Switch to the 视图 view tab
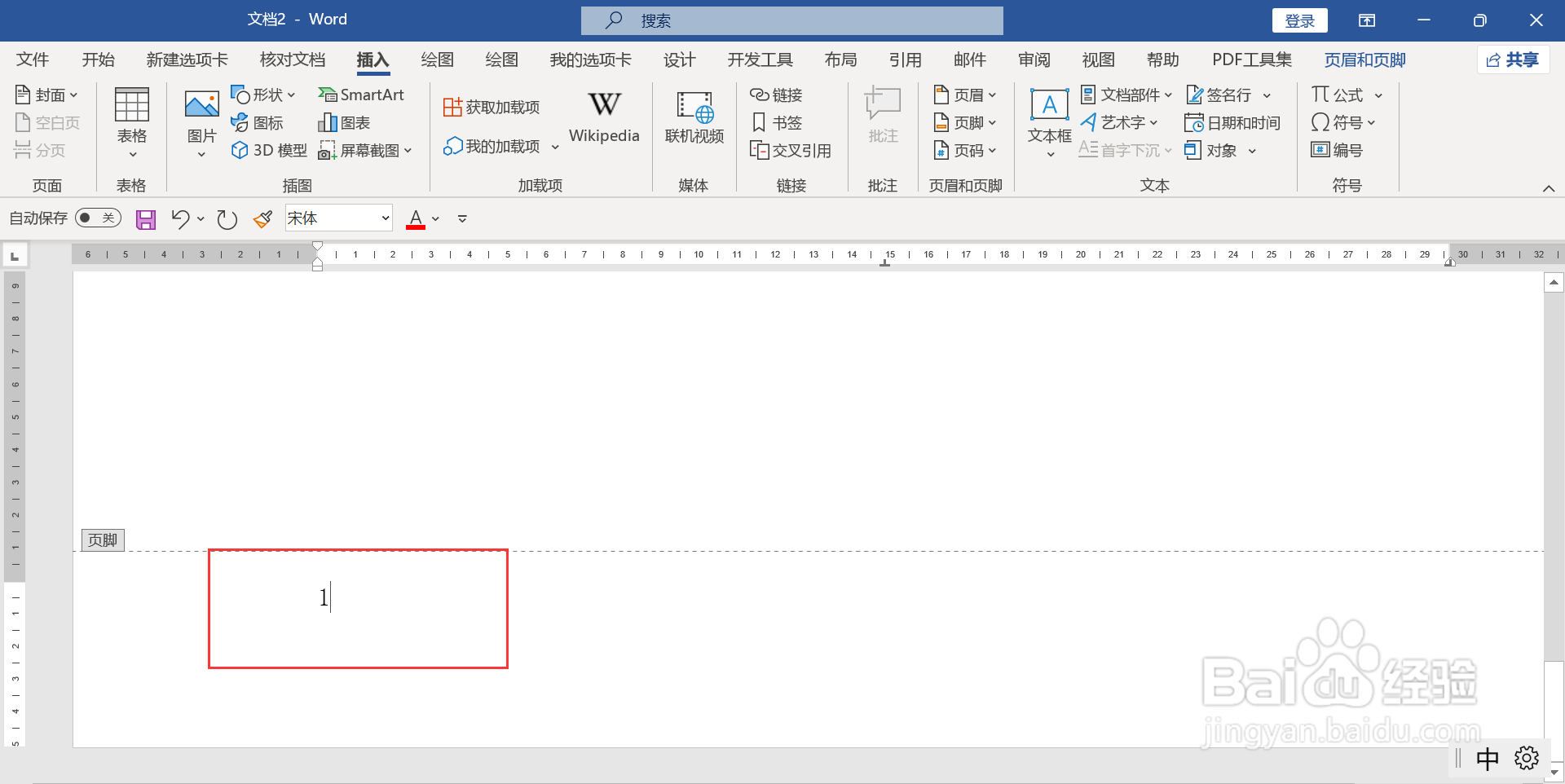Viewport: 1565px width, 784px height. (1099, 60)
